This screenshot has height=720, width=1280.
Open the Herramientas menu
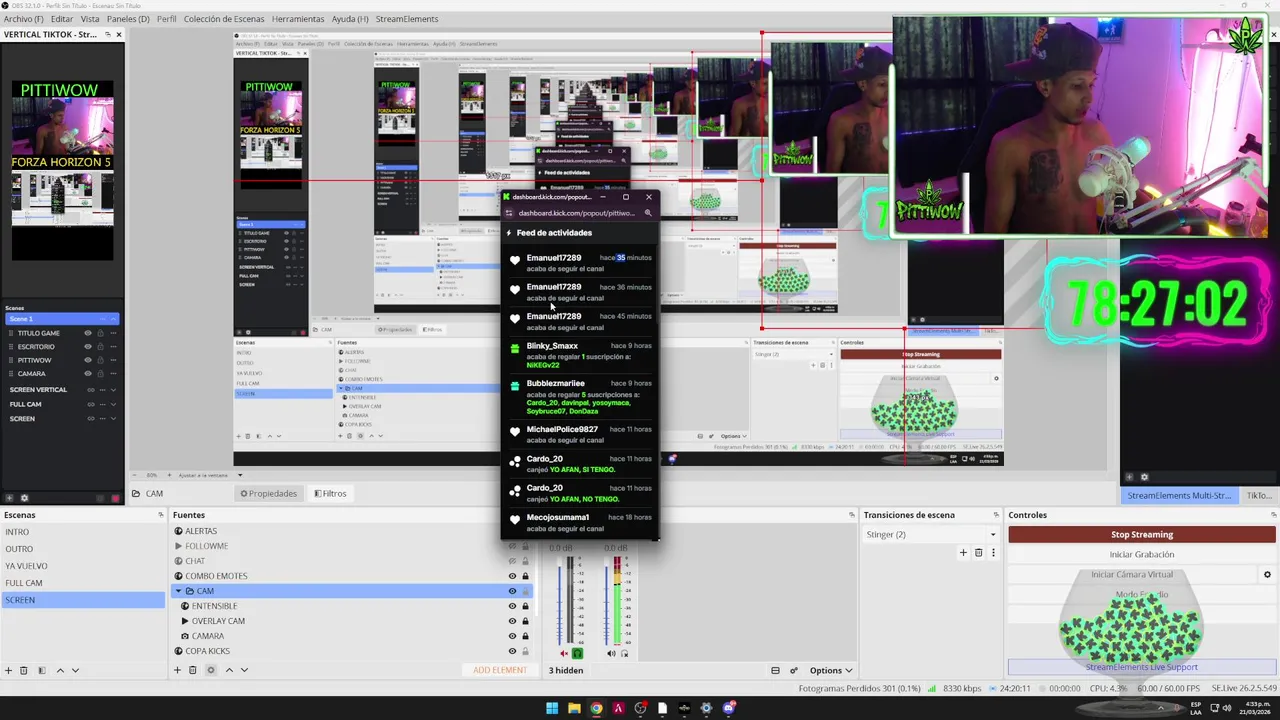coord(298,19)
